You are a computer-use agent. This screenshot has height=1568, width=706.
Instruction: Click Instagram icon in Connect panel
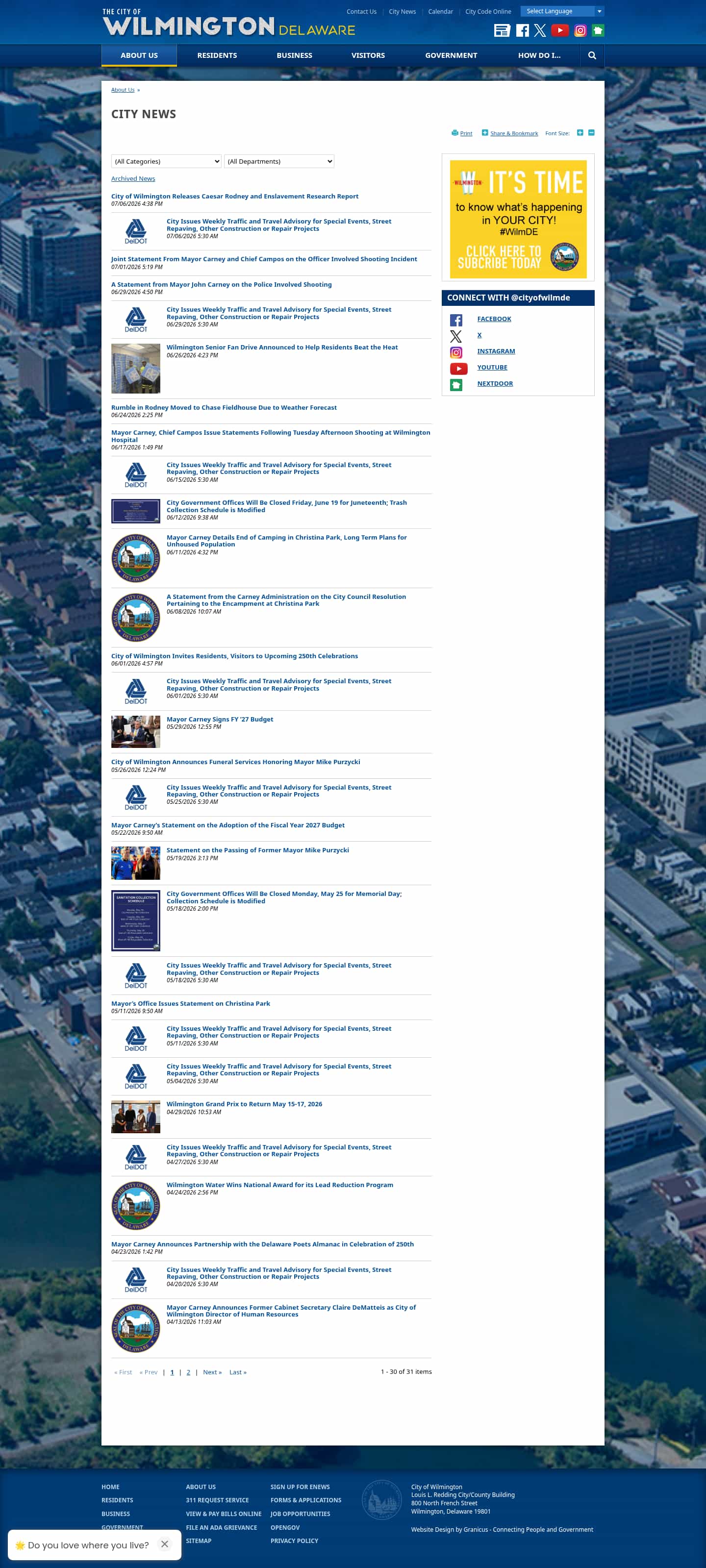456,352
